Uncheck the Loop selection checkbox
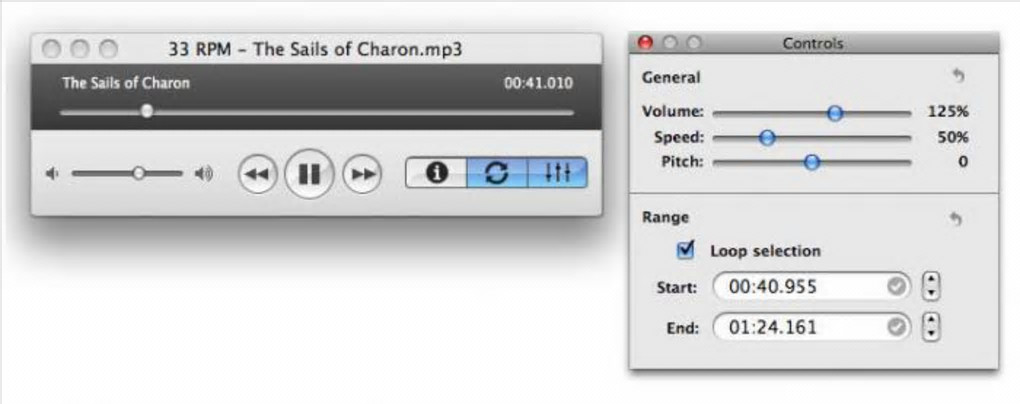1020x404 pixels. pyautogui.click(x=686, y=251)
